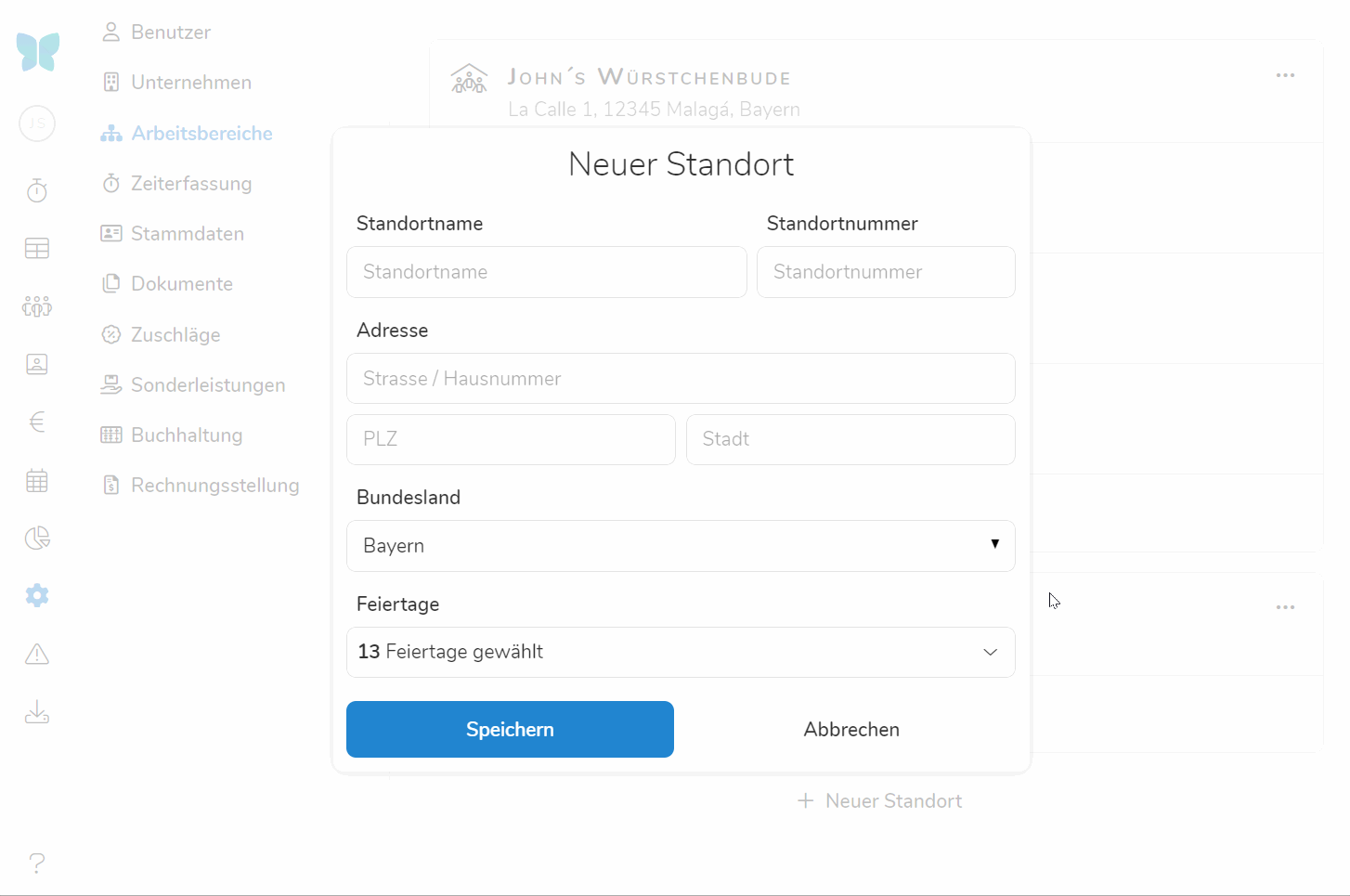The height and width of the screenshot is (896, 1350).
Task: Select the settings gear icon
Action: coord(37,595)
